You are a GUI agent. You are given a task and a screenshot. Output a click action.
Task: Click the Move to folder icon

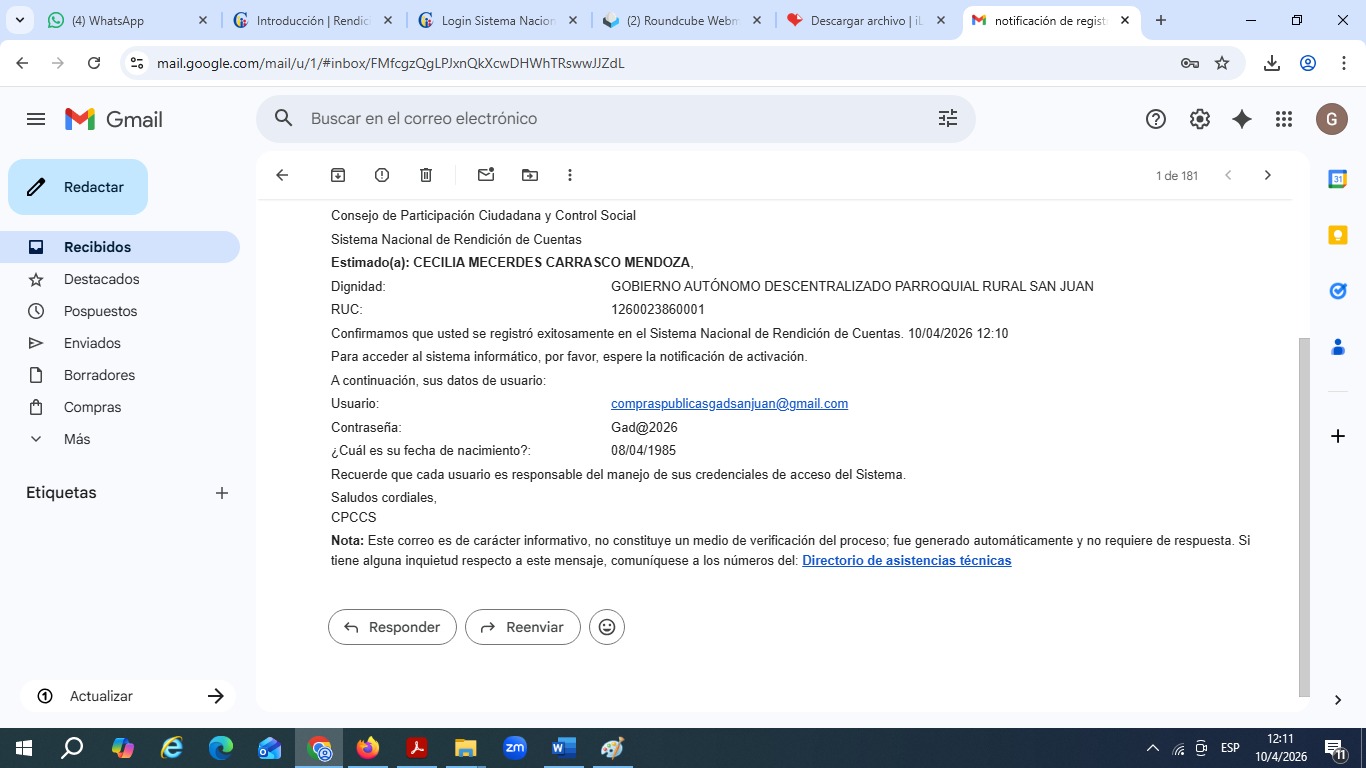click(x=530, y=175)
